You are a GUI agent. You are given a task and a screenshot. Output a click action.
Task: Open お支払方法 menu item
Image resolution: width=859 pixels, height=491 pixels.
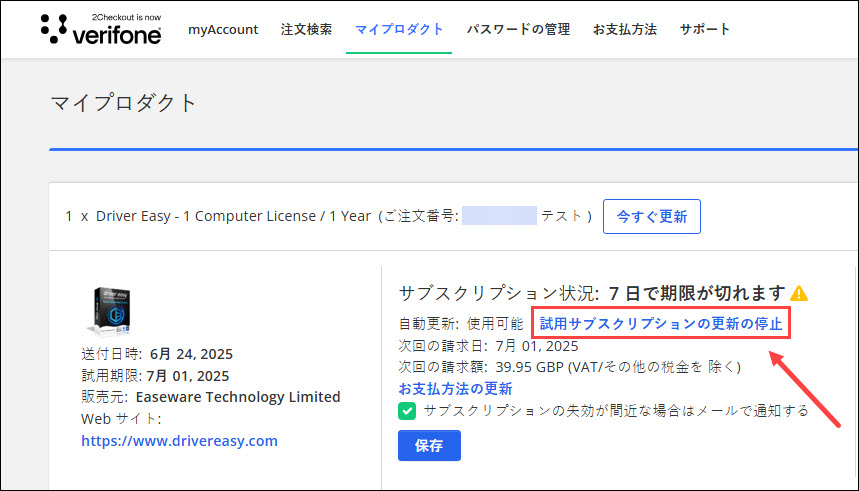tap(625, 29)
